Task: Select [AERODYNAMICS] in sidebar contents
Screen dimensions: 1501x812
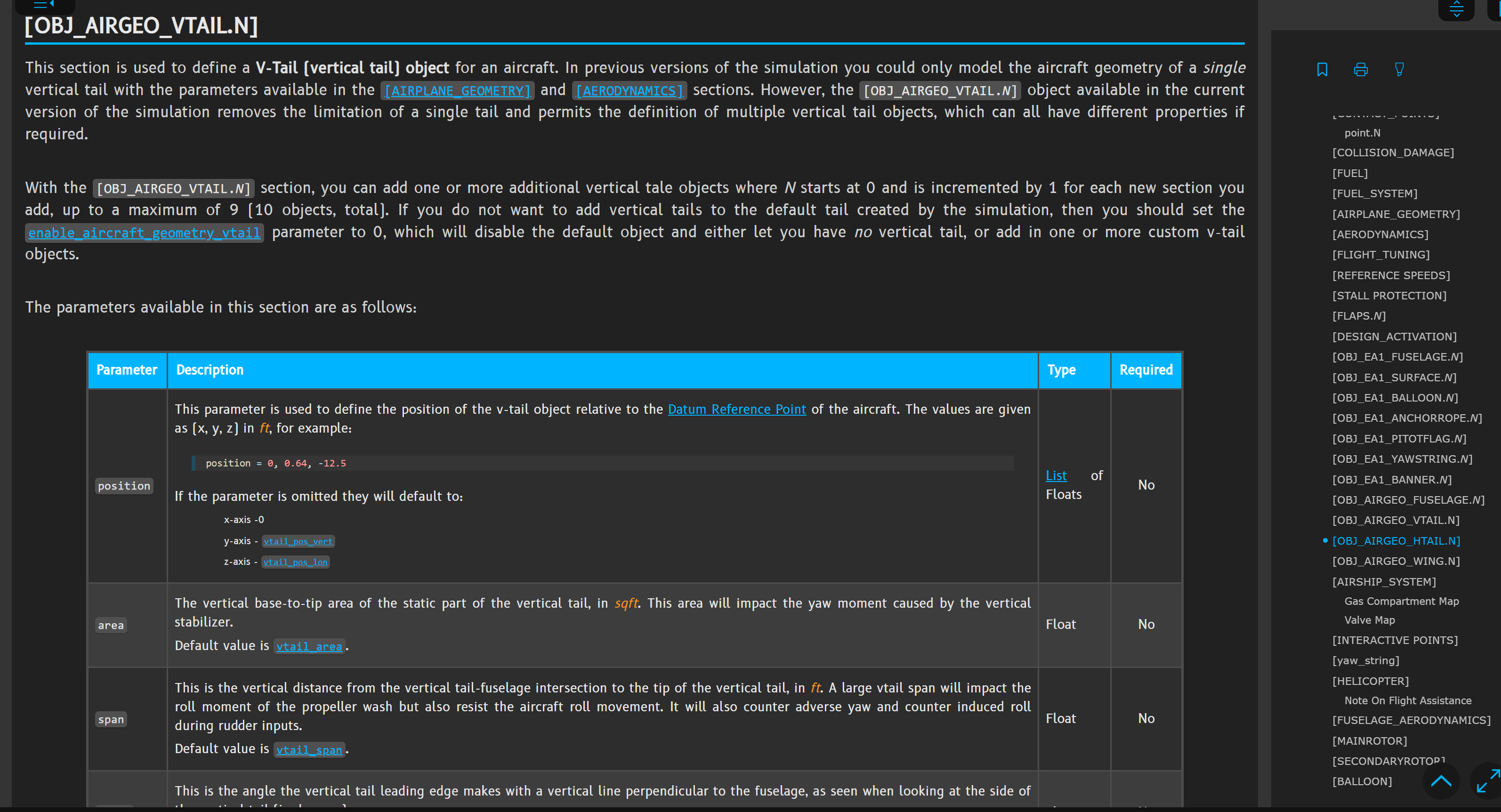Action: pyautogui.click(x=1380, y=234)
